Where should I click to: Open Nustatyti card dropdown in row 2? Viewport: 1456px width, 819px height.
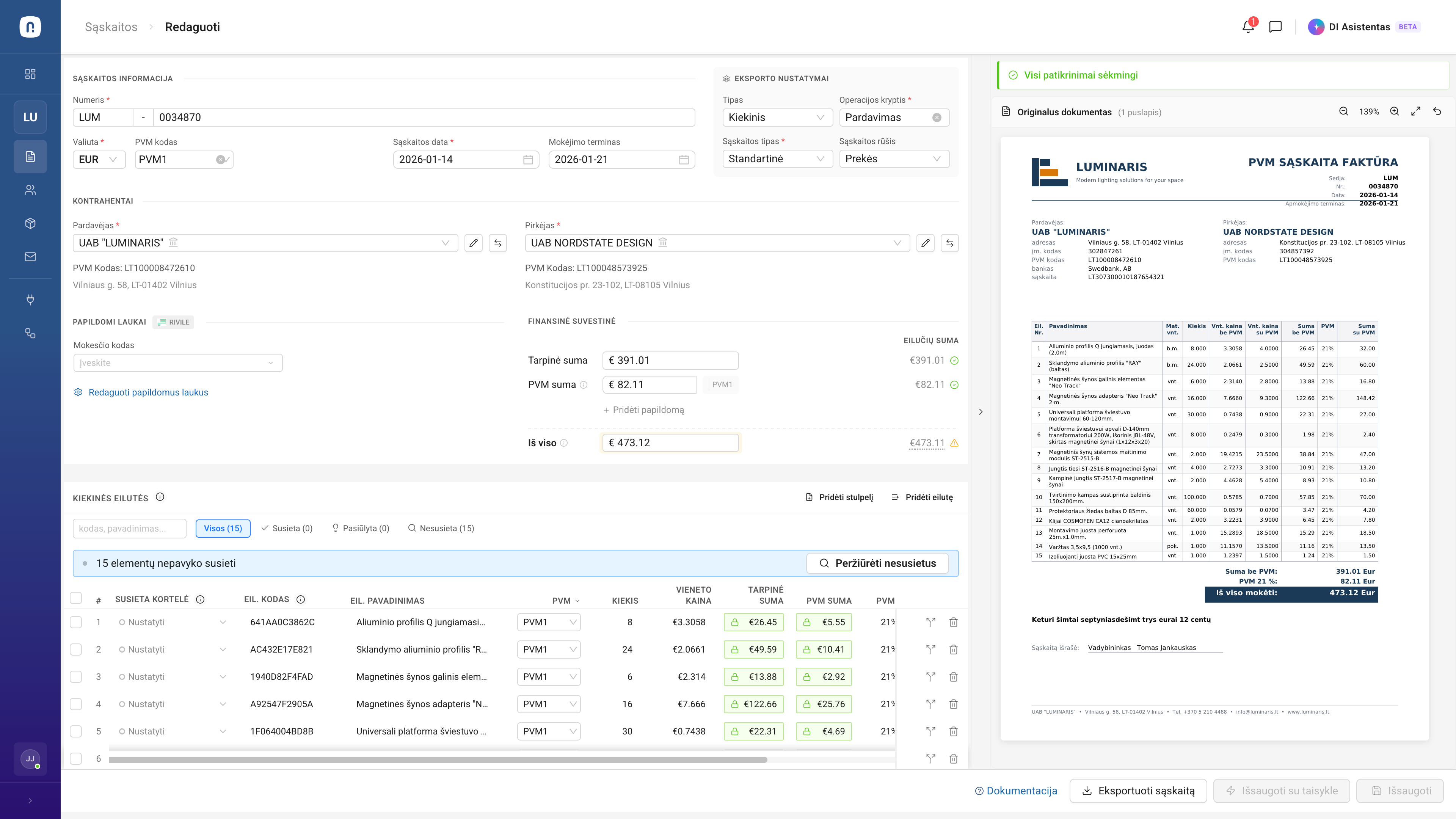(x=173, y=650)
